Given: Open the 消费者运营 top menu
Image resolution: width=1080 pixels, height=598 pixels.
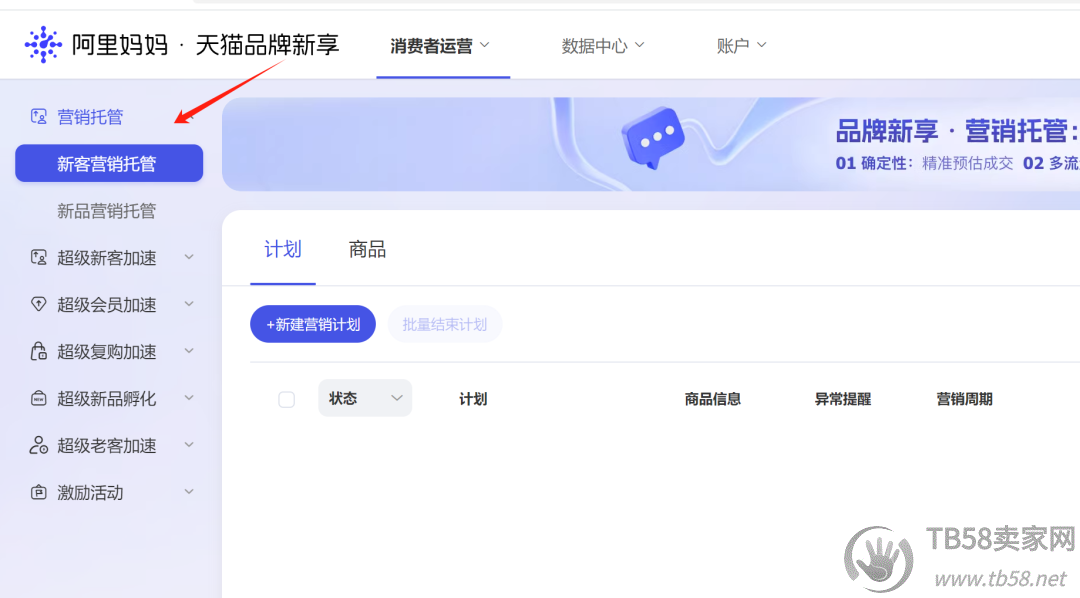Looking at the screenshot, I should [440, 45].
